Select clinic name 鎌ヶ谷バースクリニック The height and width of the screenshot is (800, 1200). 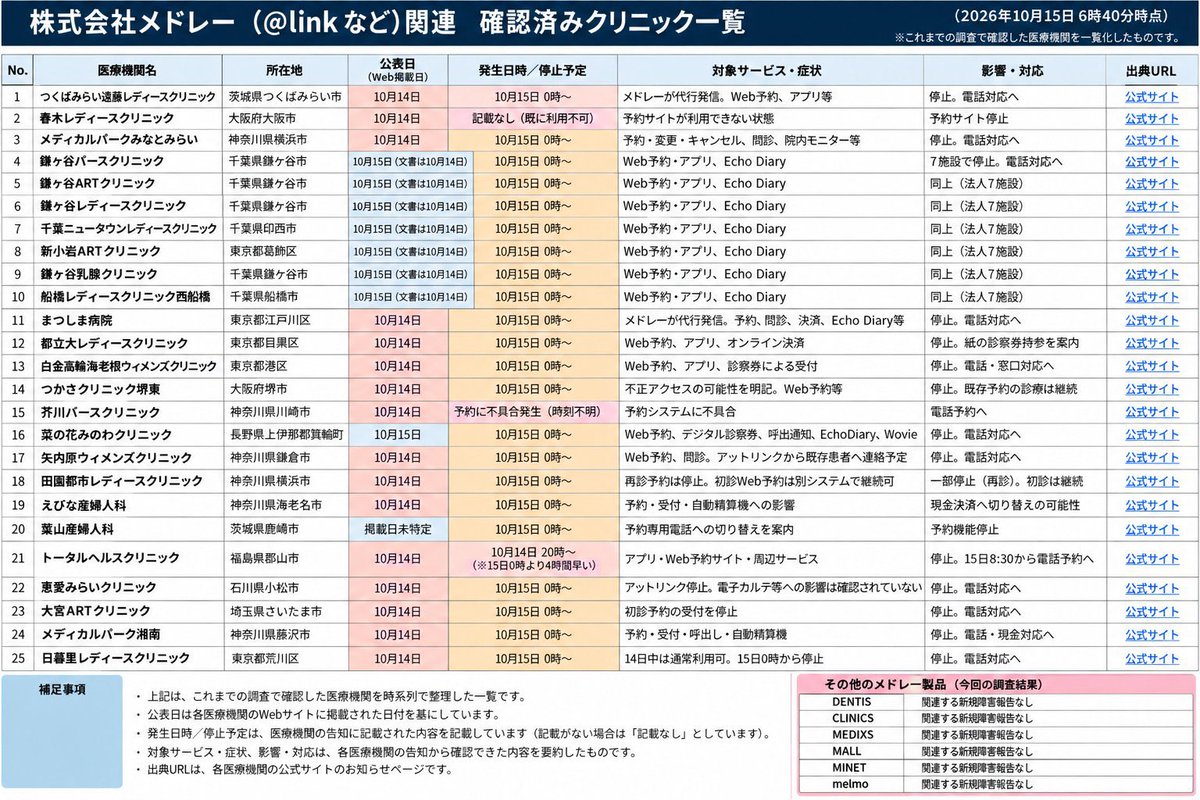103,161
